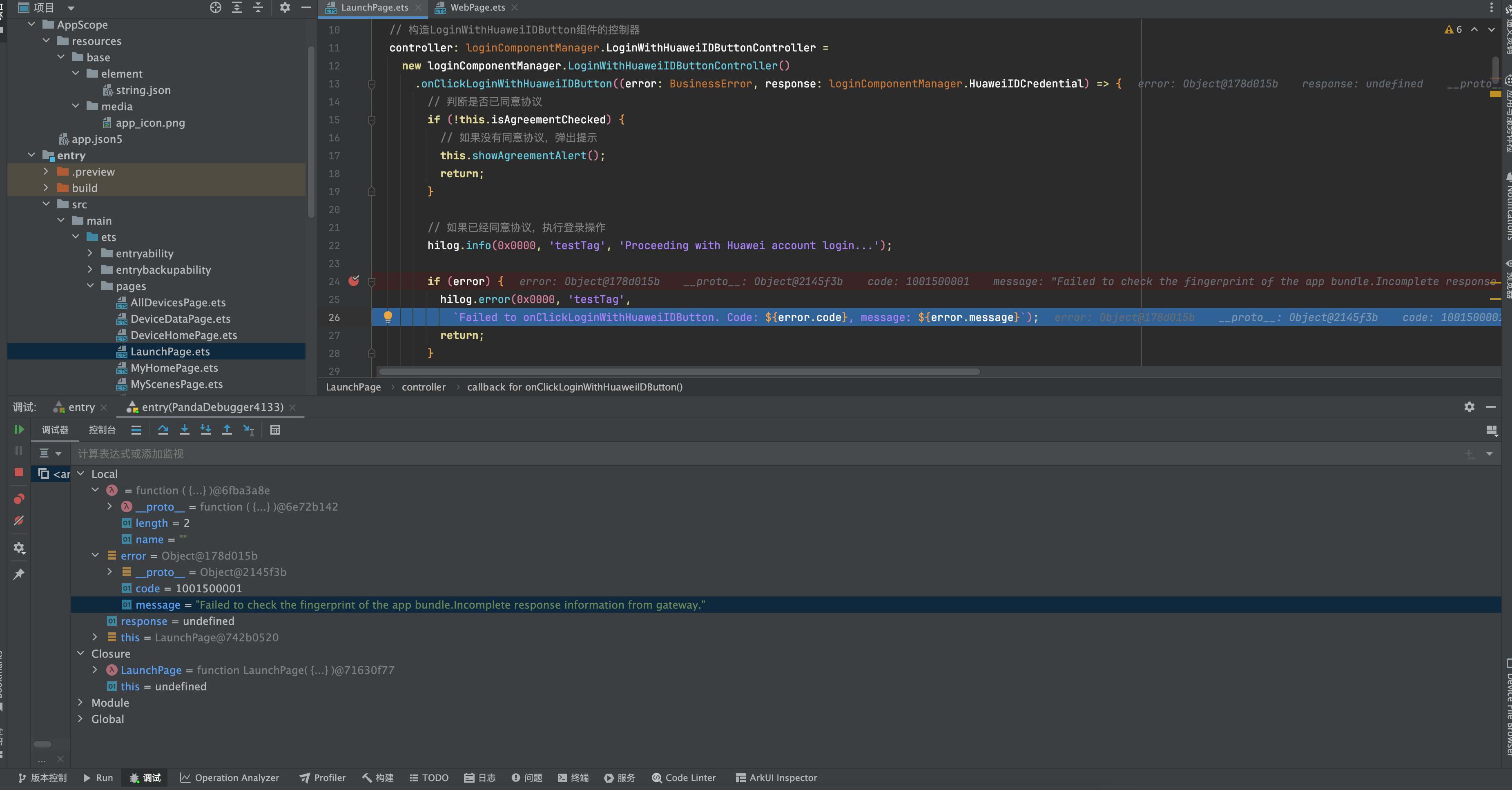The height and width of the screenshot is (790, 1512).
Task: Open the watch expression history dropdown
Action: tap(1489, 454)
